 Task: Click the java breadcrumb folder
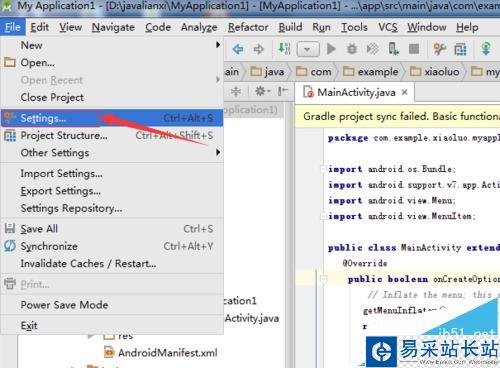coord(267,72)
